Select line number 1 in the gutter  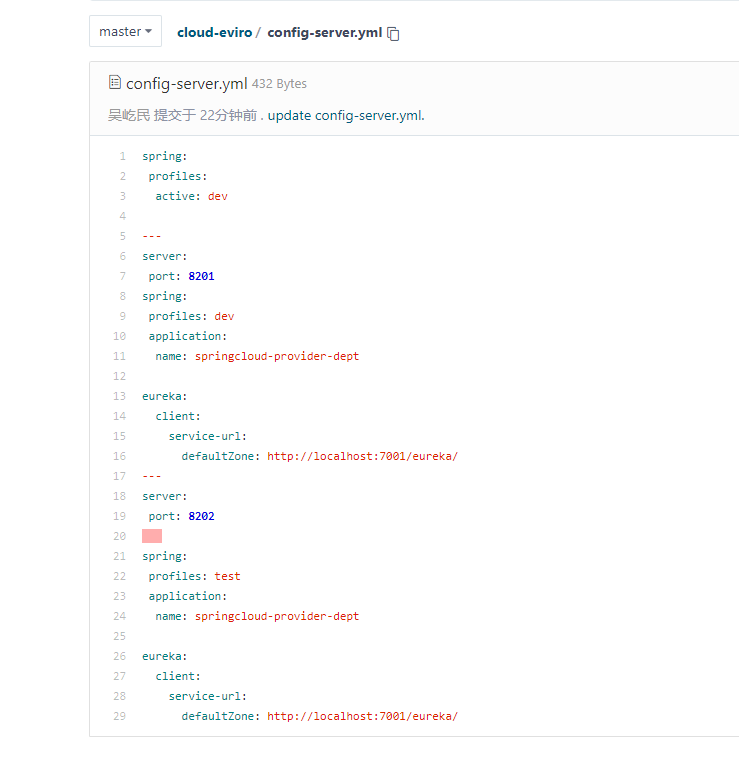coord(122,156)
